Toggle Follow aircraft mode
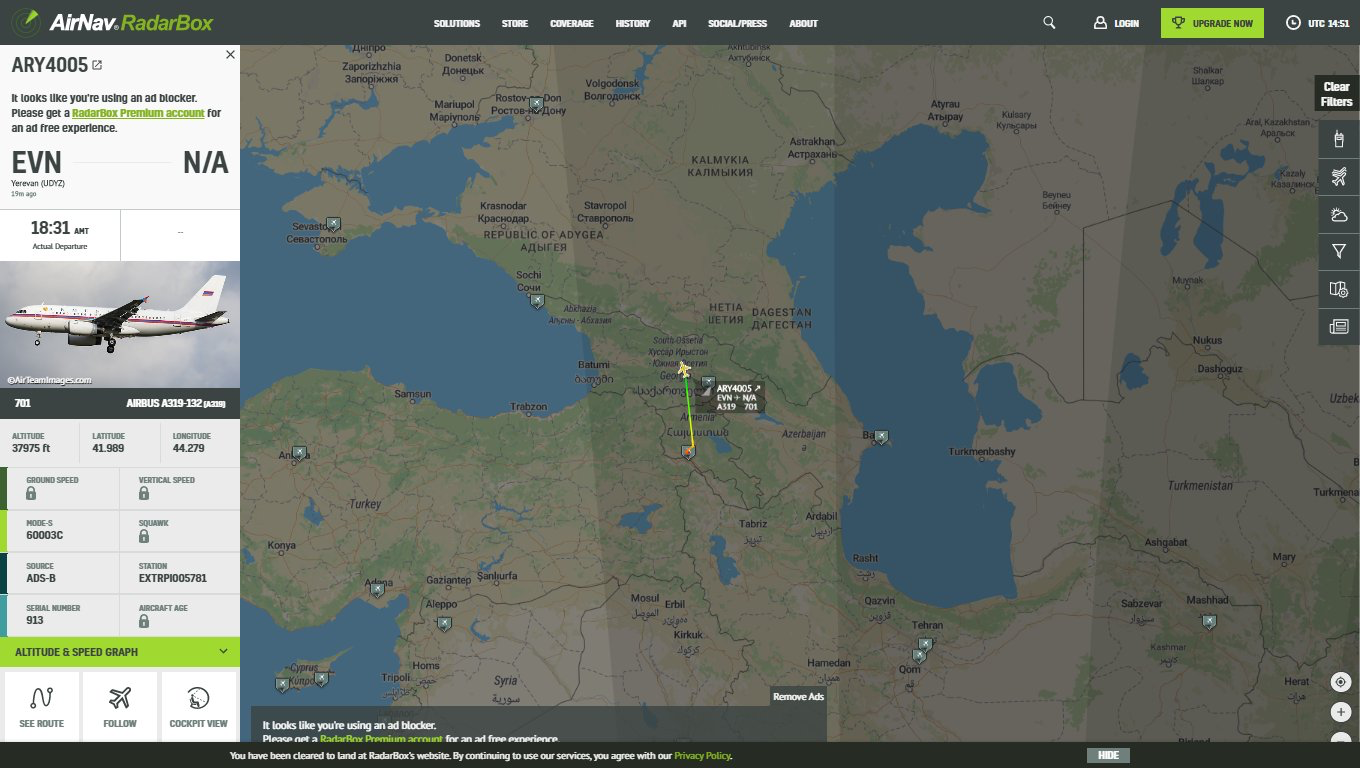This screenshot has width=1360, height=768. tap(120, 706)
